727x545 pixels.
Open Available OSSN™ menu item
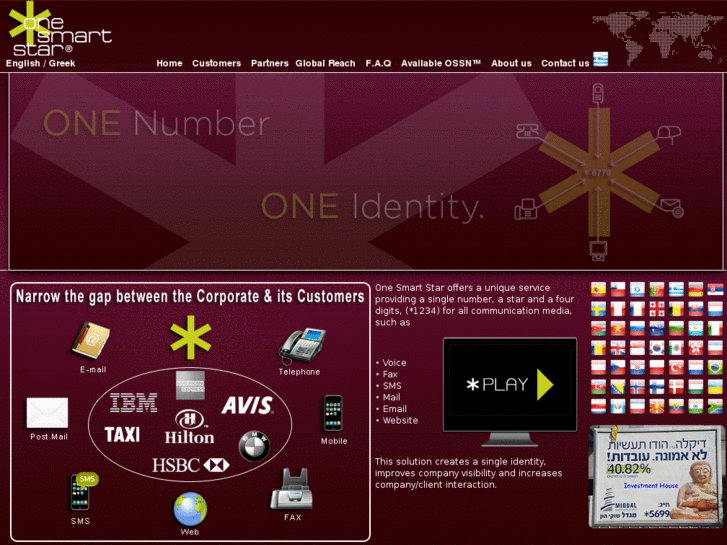pyautogui.click(x=441, y=63)
